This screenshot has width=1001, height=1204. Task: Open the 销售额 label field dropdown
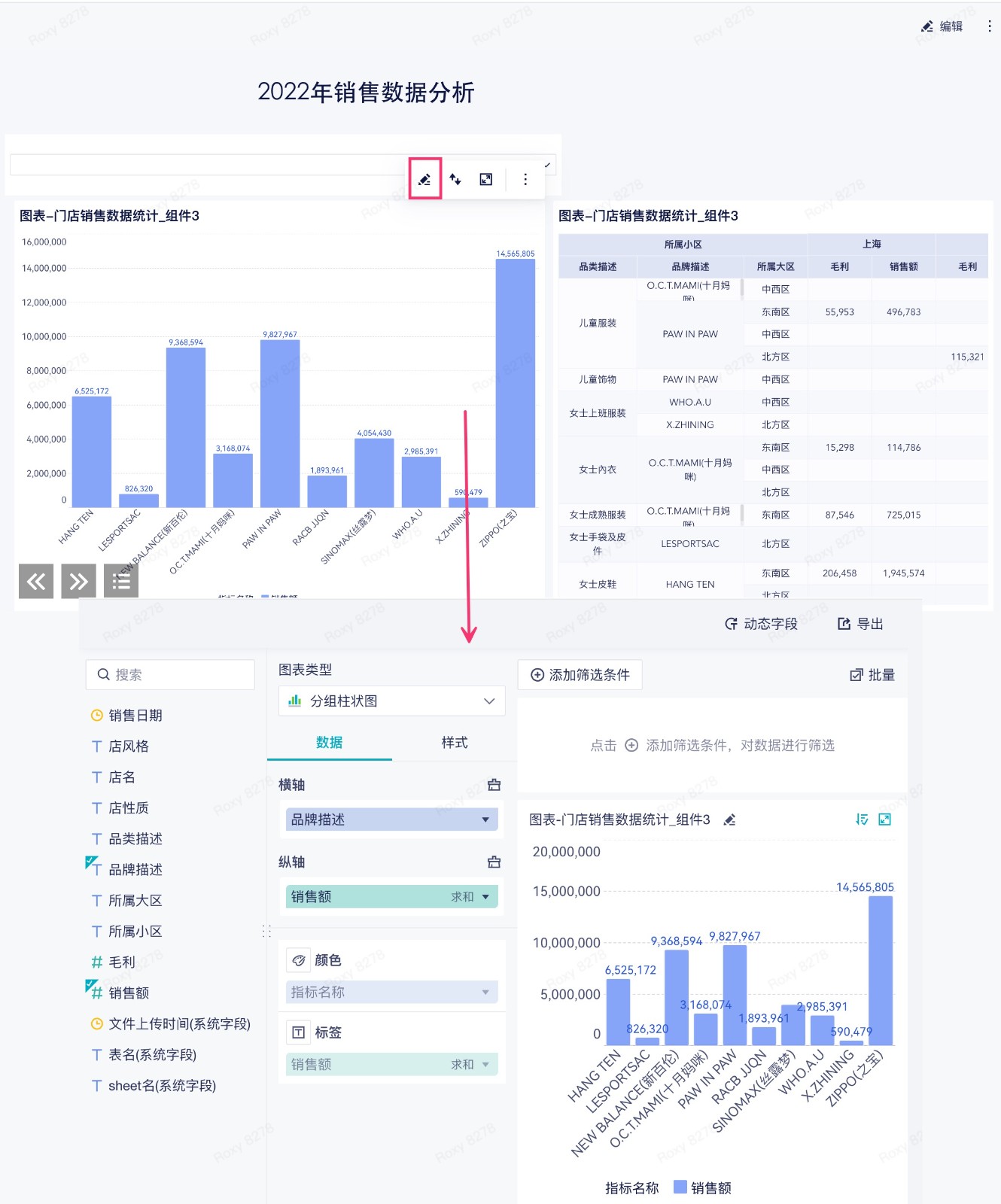(x=391, y=1064)
